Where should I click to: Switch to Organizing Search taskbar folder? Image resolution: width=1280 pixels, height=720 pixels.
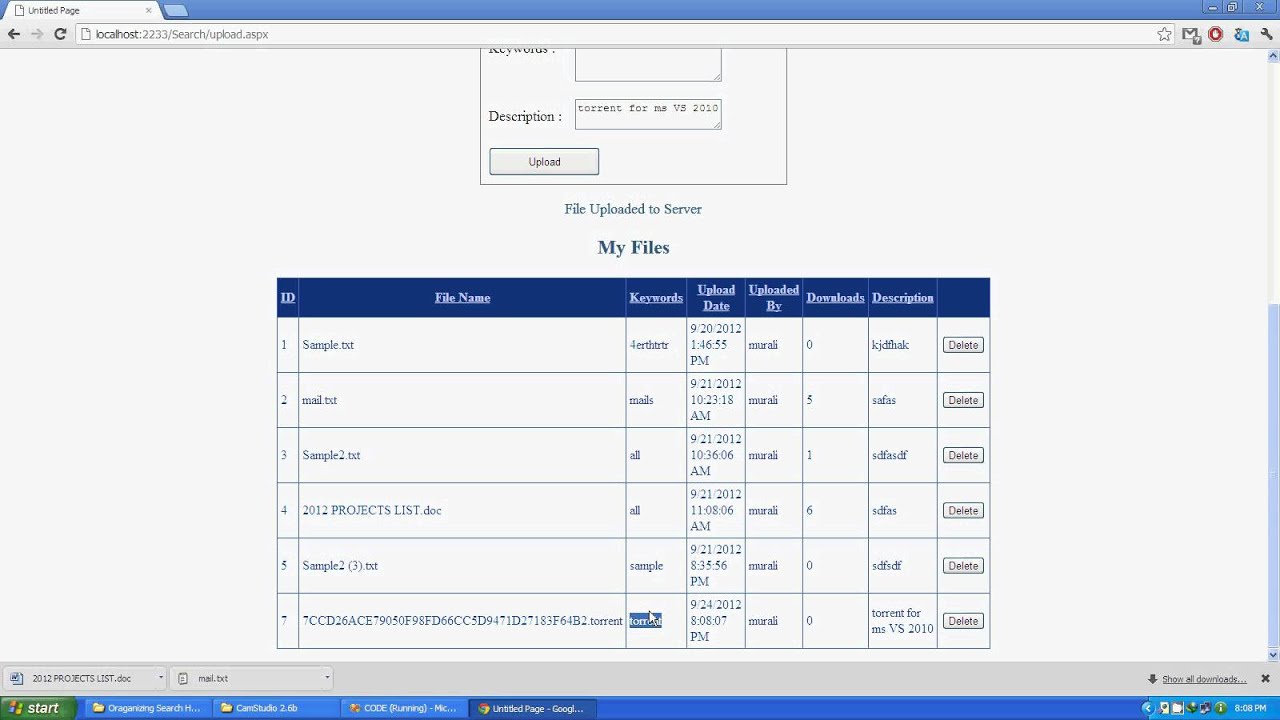(147, 708)
